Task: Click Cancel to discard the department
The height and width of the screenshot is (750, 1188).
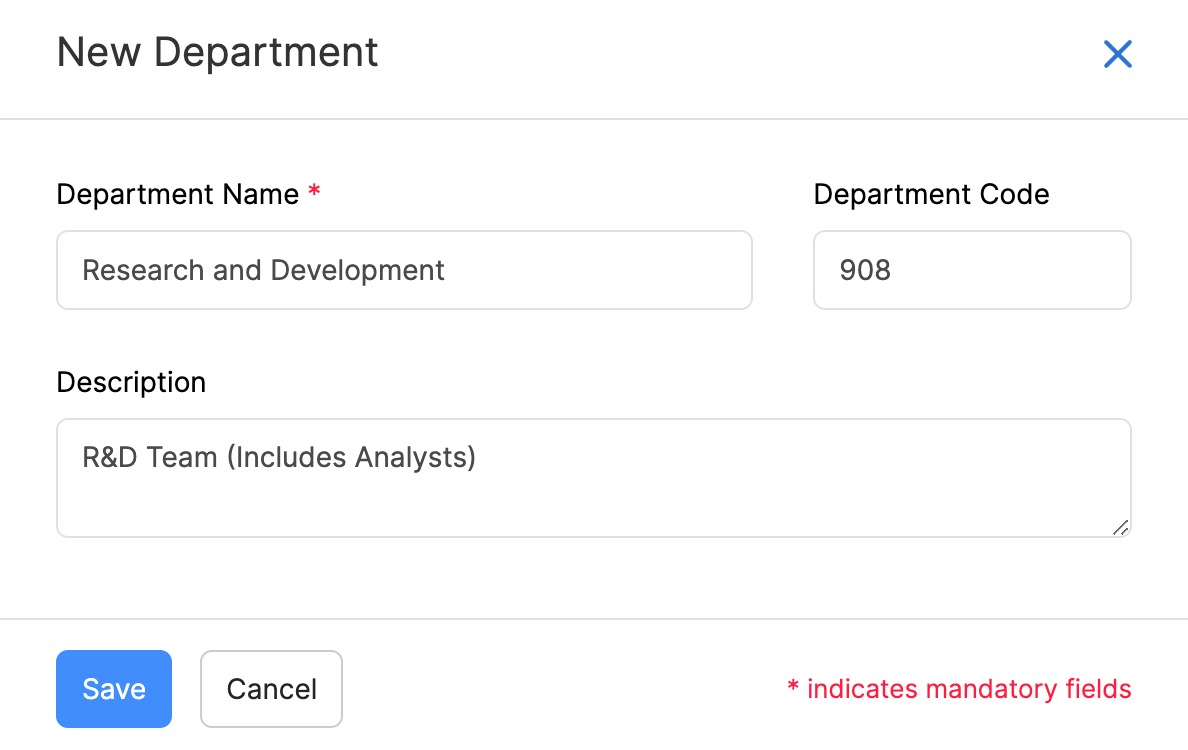Action: click(271, 689)
